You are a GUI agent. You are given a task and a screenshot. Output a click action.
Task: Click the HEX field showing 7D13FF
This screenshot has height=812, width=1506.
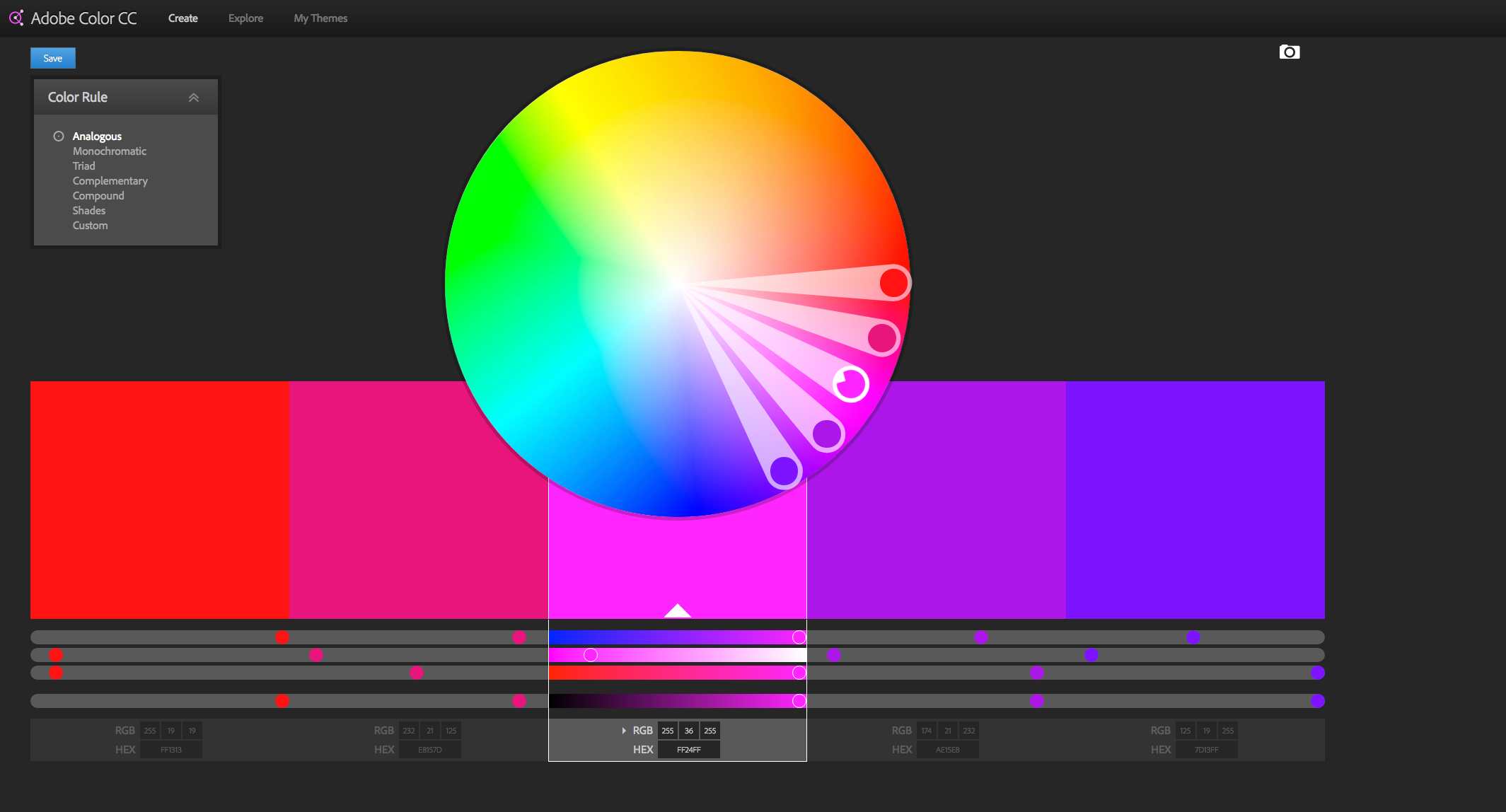pyautogui.click(x=1207, y=750)
